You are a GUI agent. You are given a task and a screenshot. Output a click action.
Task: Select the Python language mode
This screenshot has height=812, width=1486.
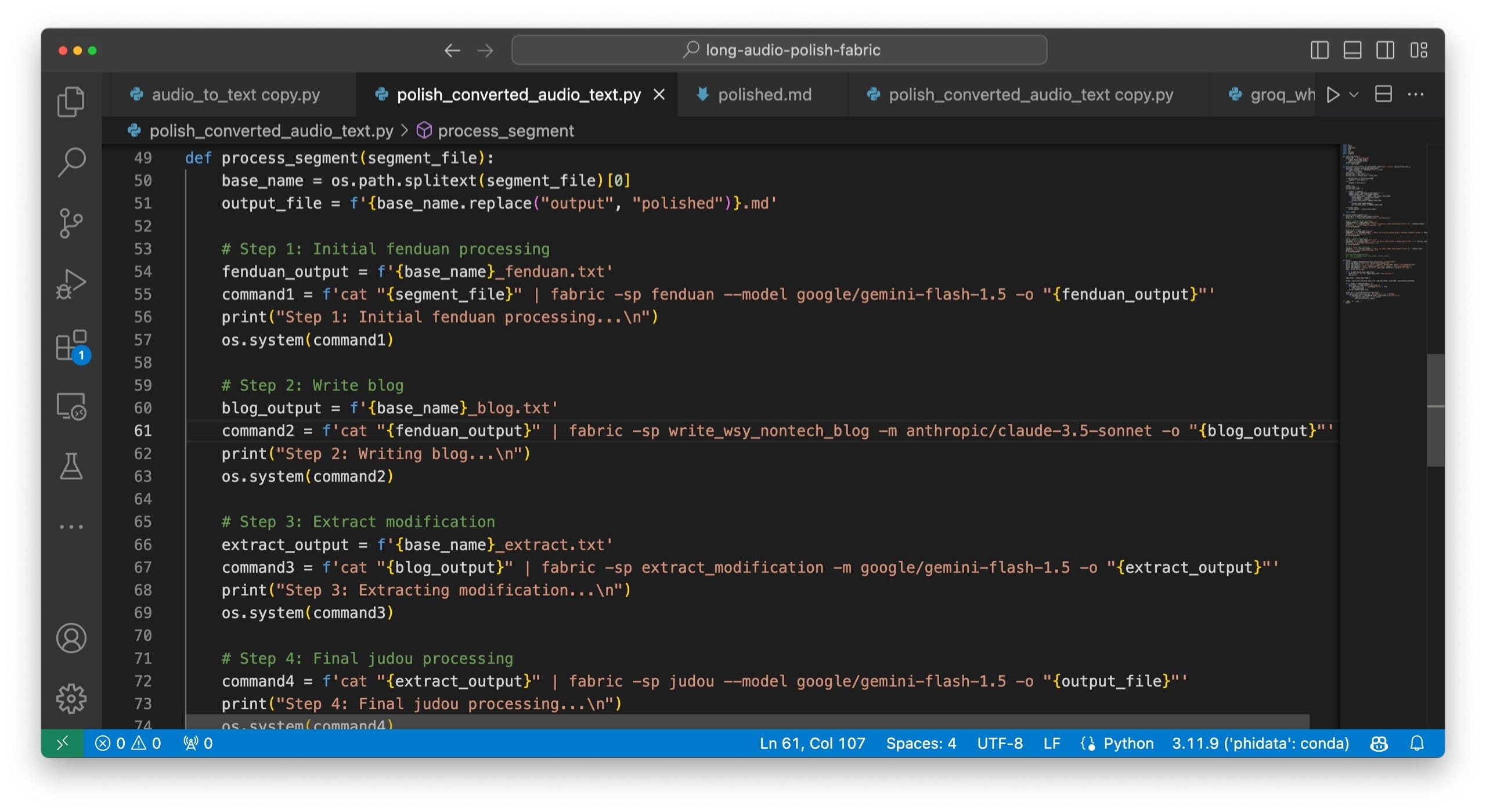coord(1128,744)
